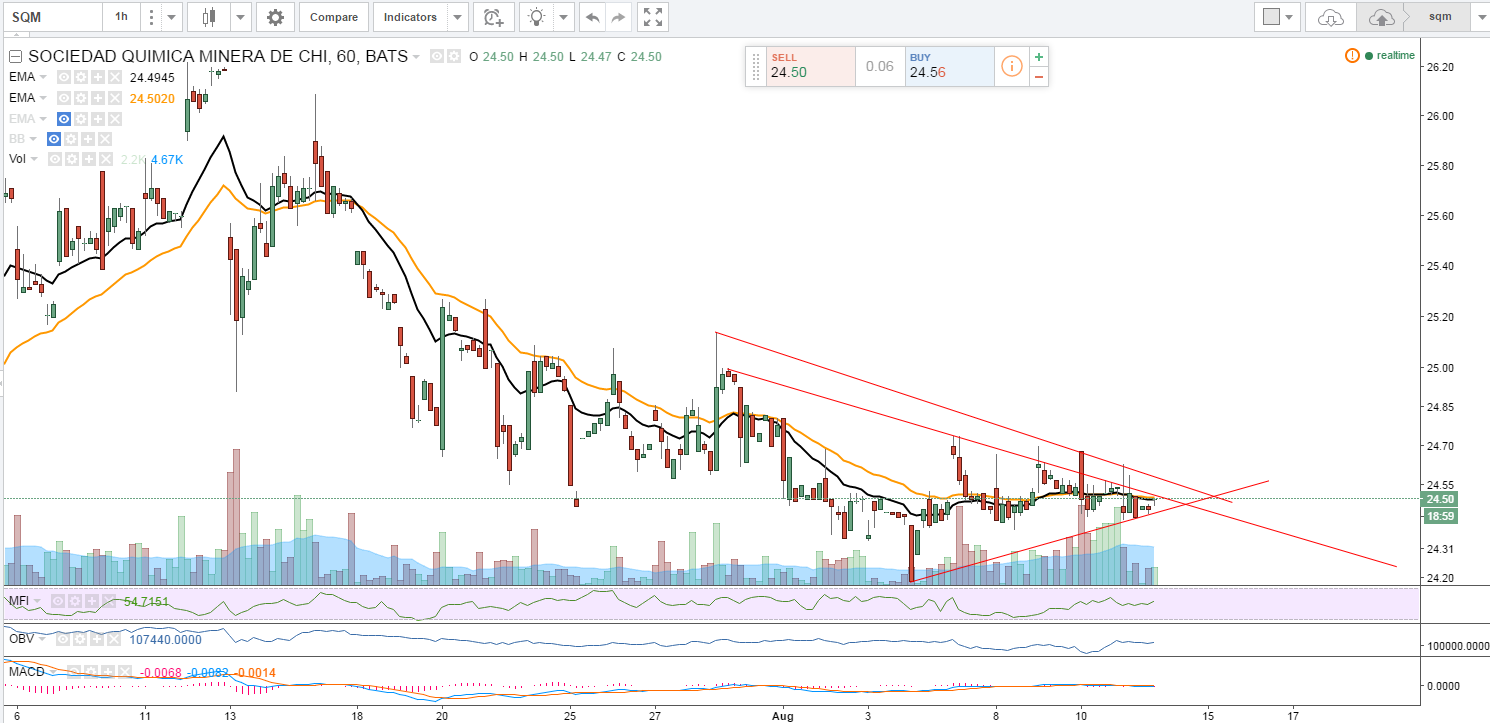The height and width of the screenshot is (723, 1490).
Task: Redo the last undone chart action
Action: click(618, 17)
